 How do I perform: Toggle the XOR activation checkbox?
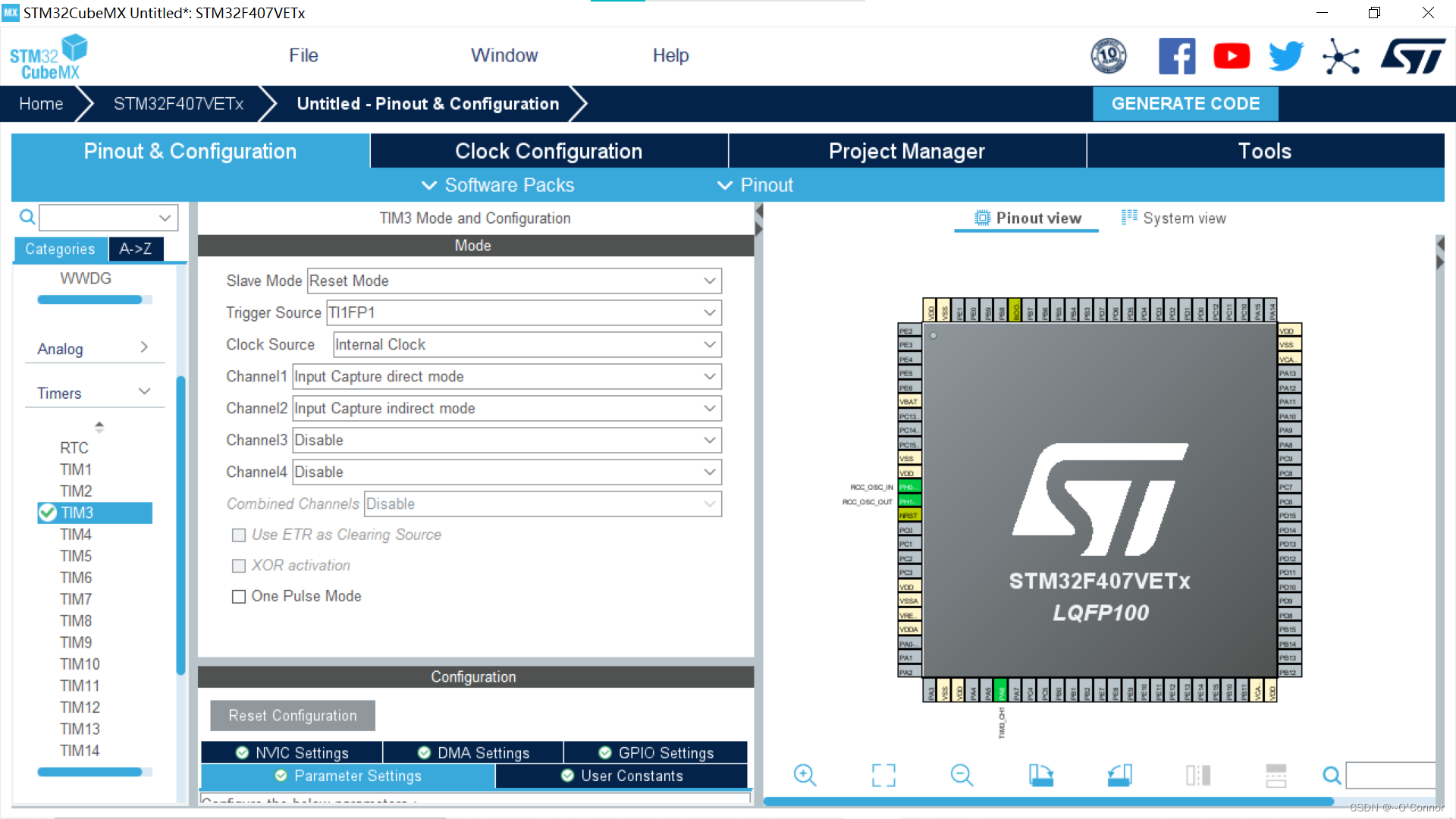(x=239, y=566)
